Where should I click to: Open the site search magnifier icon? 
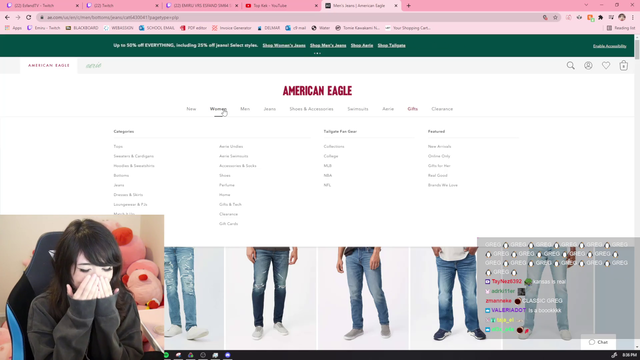[x=570, y=65]
